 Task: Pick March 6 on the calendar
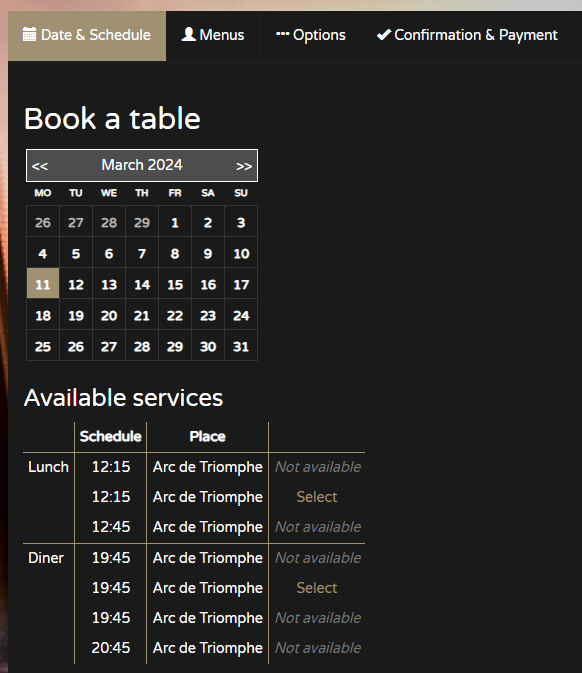click(109, 252)
